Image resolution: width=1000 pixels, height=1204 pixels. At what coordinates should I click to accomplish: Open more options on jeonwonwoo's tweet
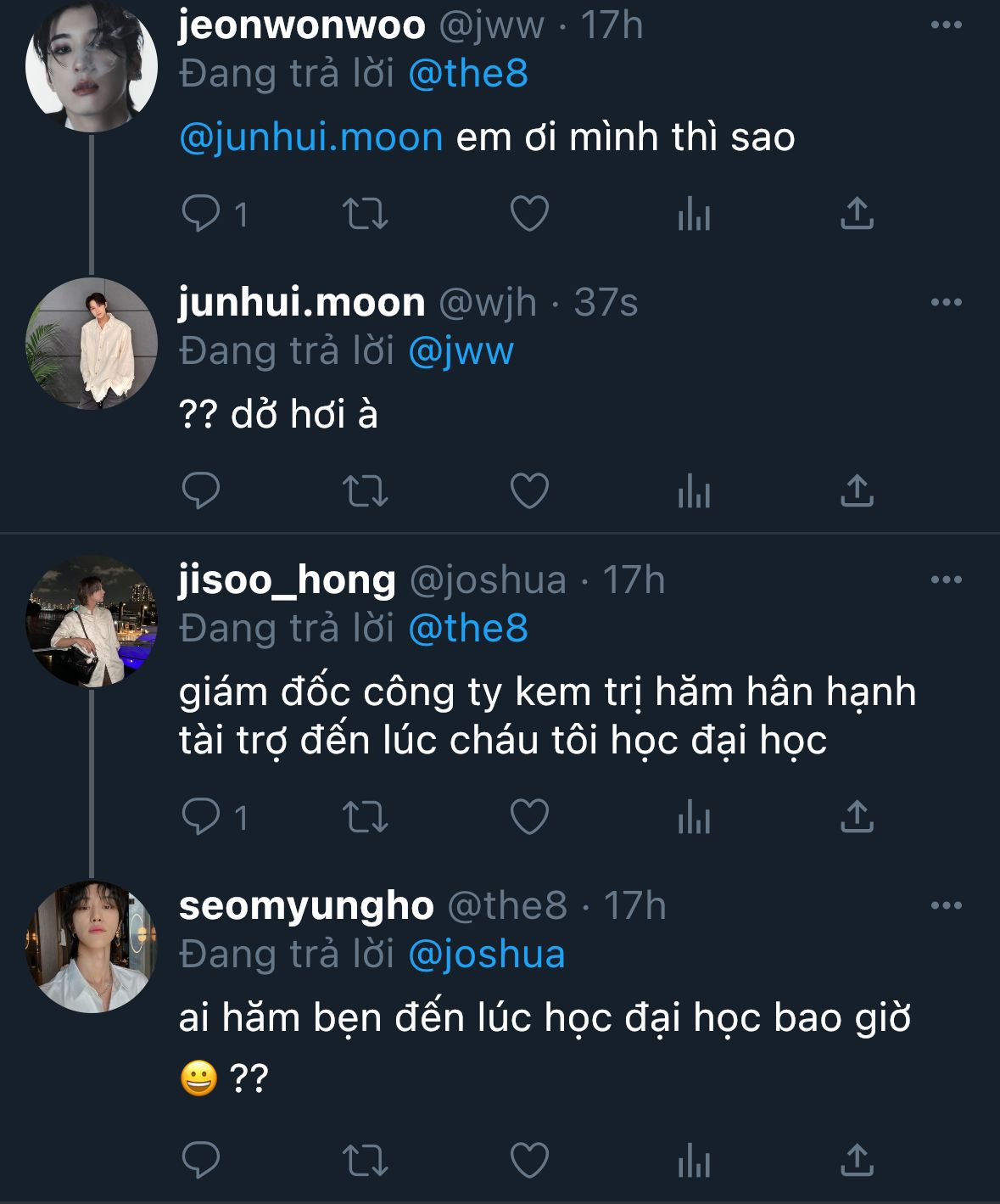click(946, 25)
